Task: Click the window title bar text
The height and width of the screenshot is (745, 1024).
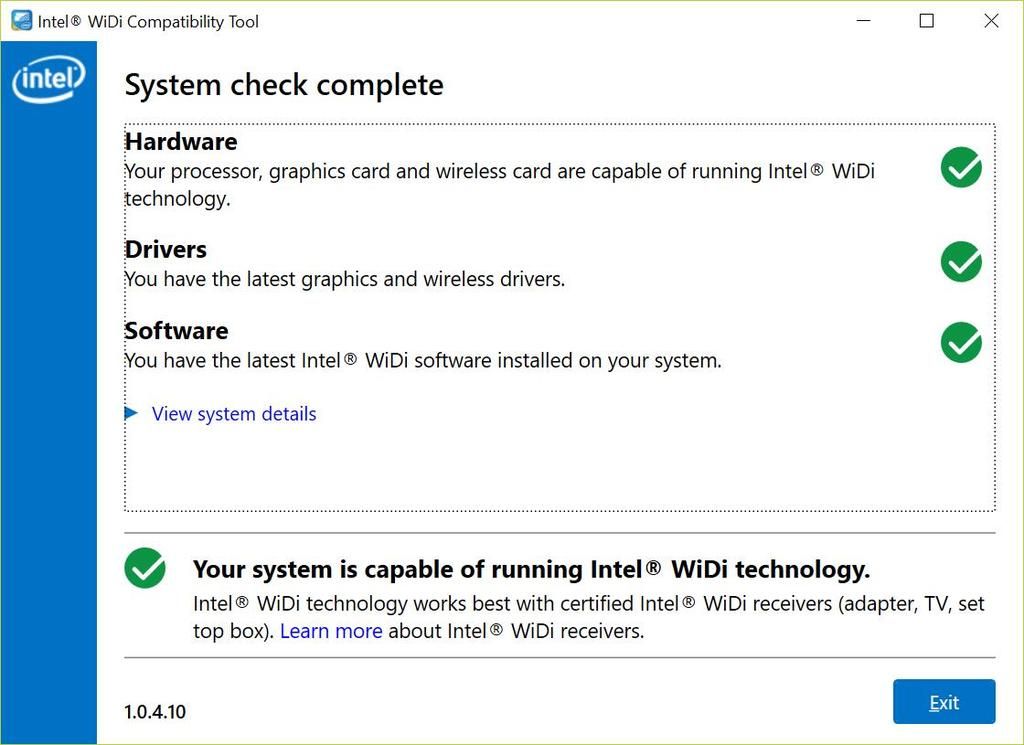Action: click(x=148, y=21)
